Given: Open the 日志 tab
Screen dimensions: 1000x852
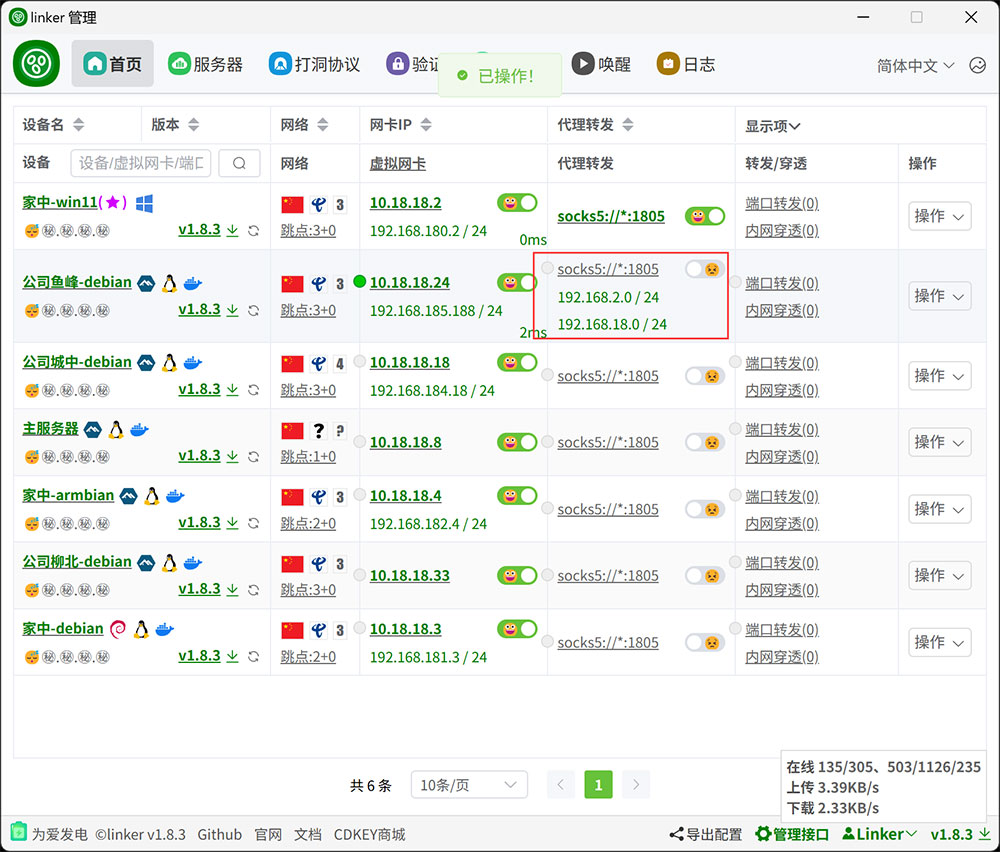Looking at the screenshot, I should click(686, 64).
